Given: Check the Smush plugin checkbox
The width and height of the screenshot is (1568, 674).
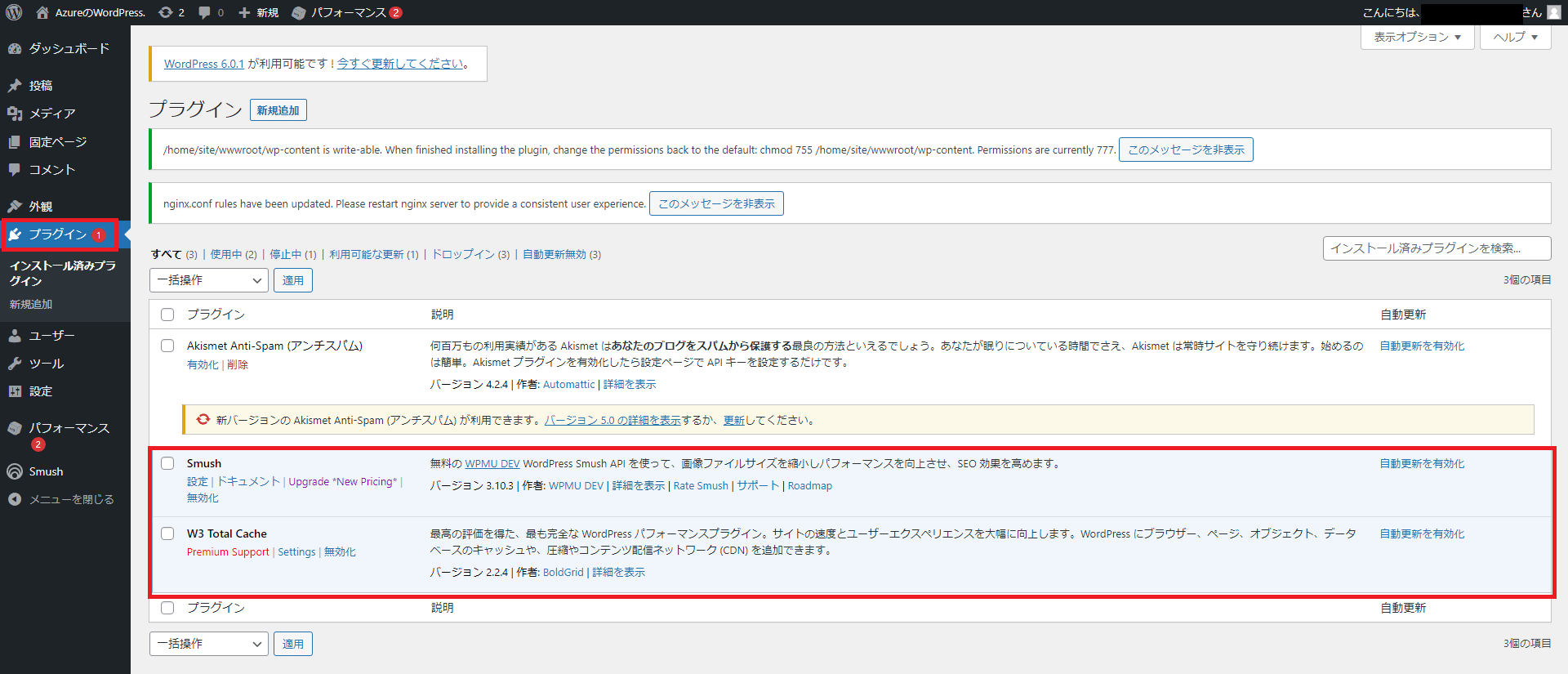Looking at the screenshot, I should click(x=167, y=463).
